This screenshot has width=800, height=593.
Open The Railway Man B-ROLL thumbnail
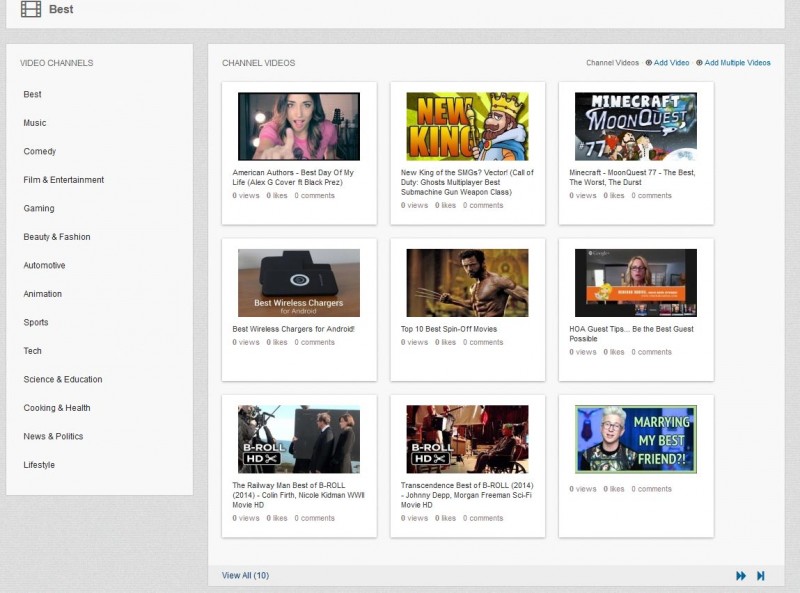click(299, 439)
